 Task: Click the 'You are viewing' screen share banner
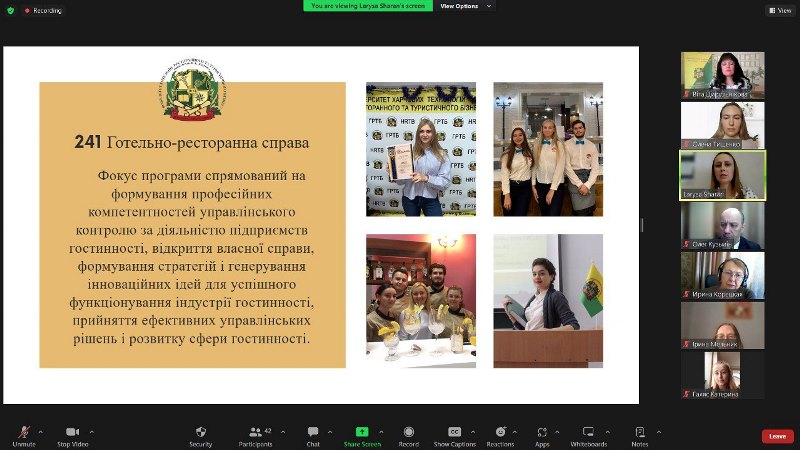pos(368,6)
